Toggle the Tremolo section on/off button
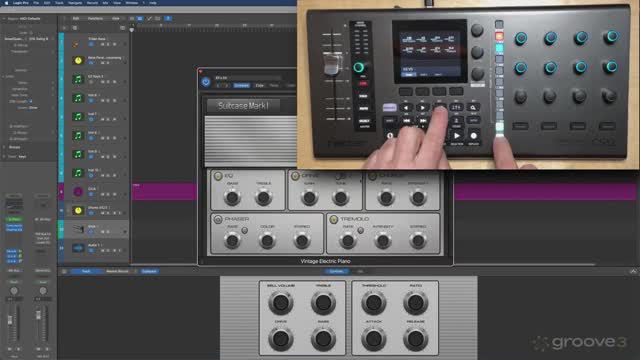 pyautogui.click(x=333, y=219)
